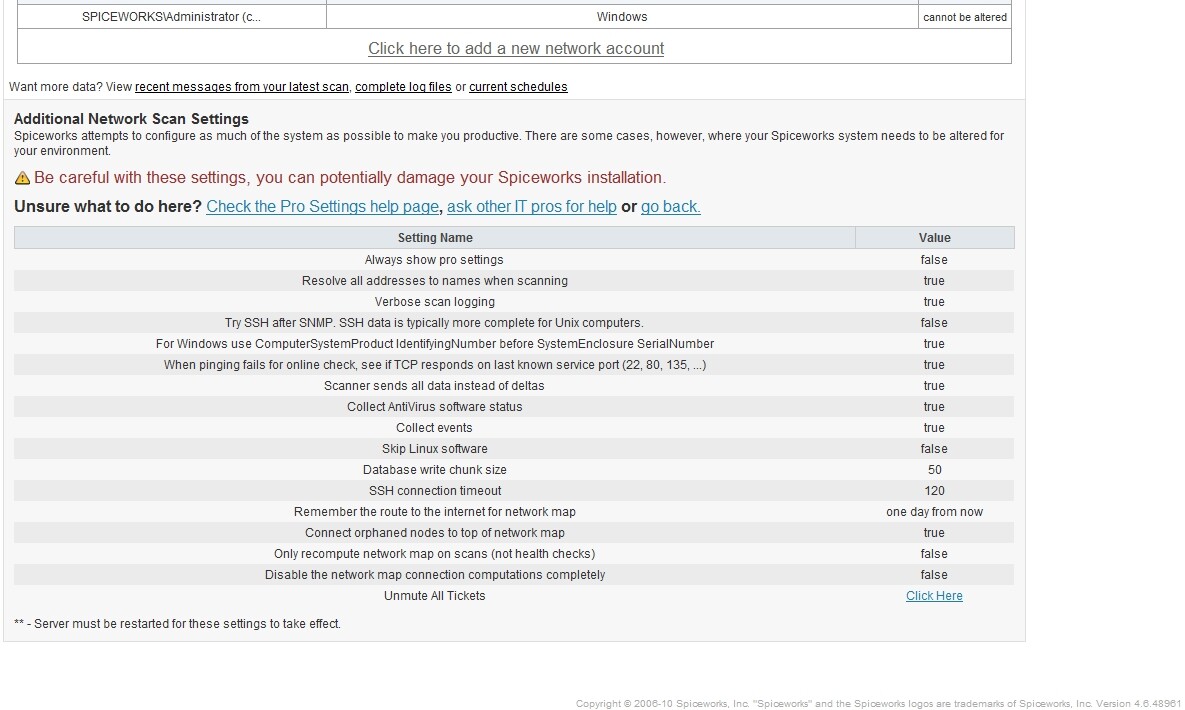Image resolution: width=1185 pixels, height=710 pixels.
Task: Click the Database write chunk size value
Action: point(933,469)
